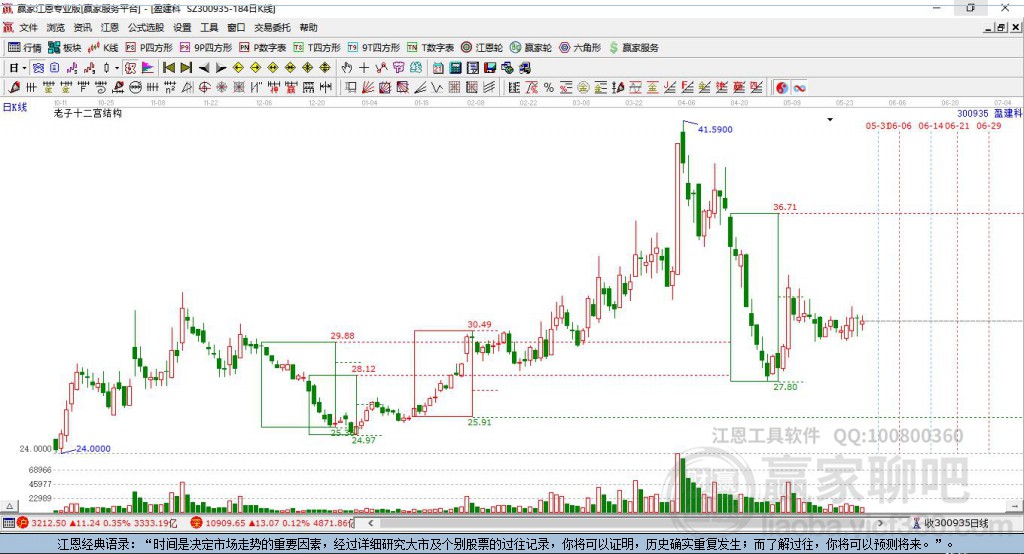Click the 41.5900 high price label
The width and height of the screenshot is (1024, 554).
pyautogui.click(x=715, y=129)
